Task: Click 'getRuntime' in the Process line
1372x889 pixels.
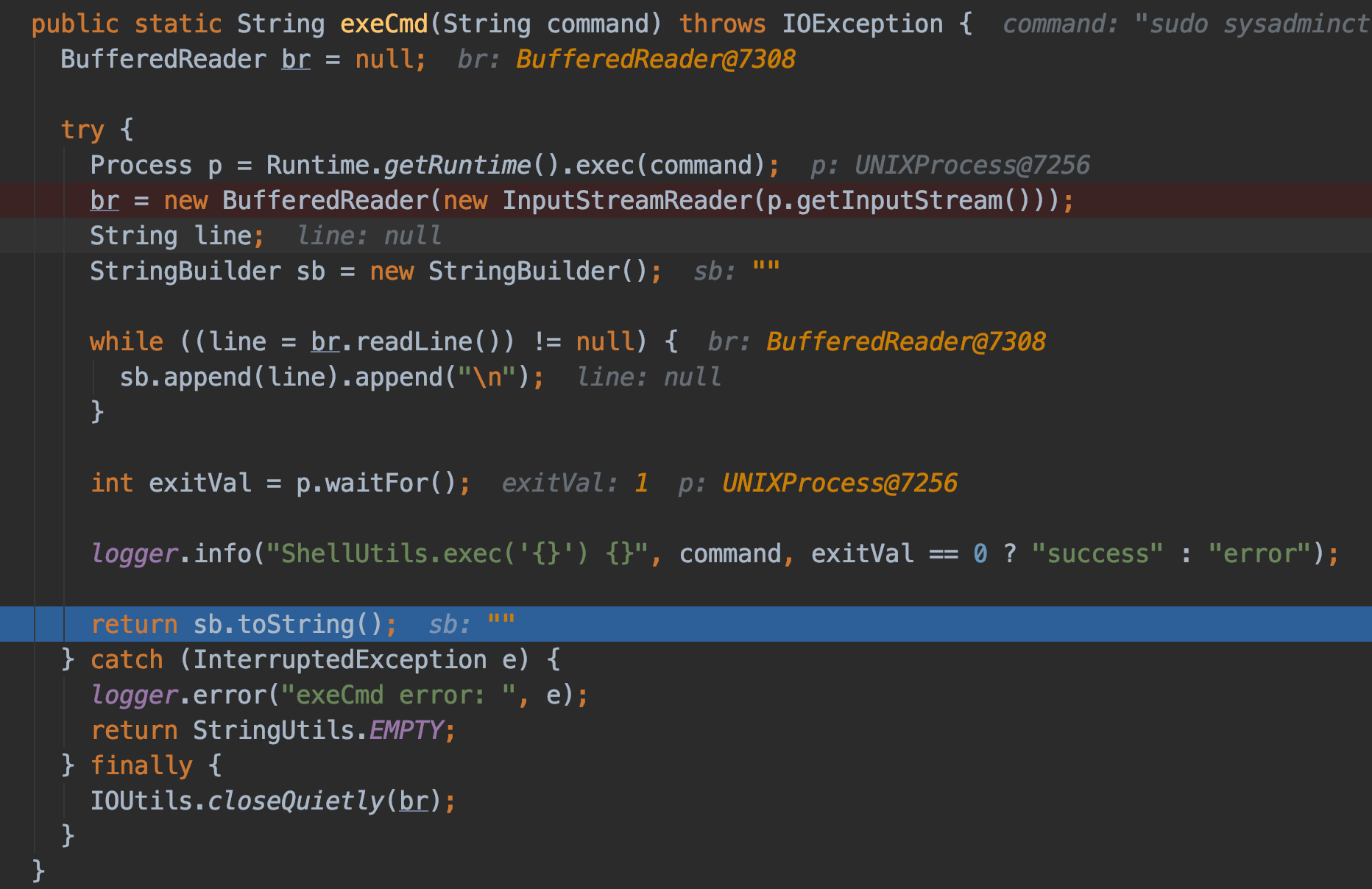Action: coord(457,166)
